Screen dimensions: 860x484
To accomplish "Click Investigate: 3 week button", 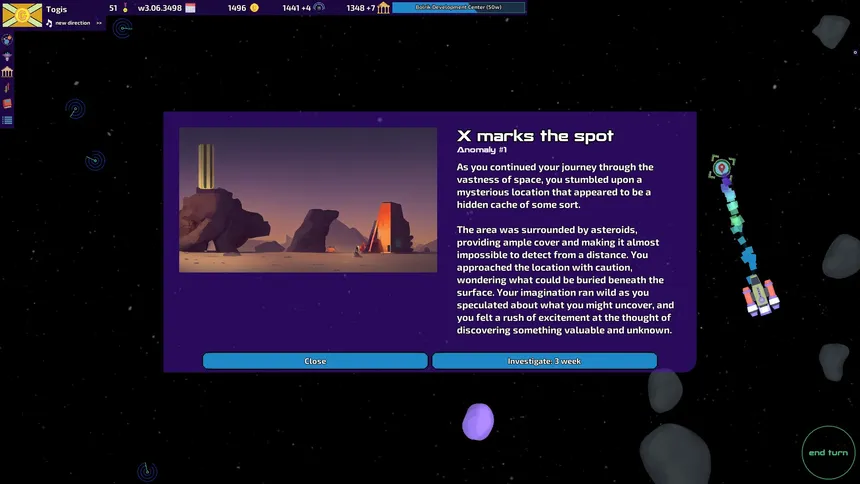I will [x=544, y=361].
